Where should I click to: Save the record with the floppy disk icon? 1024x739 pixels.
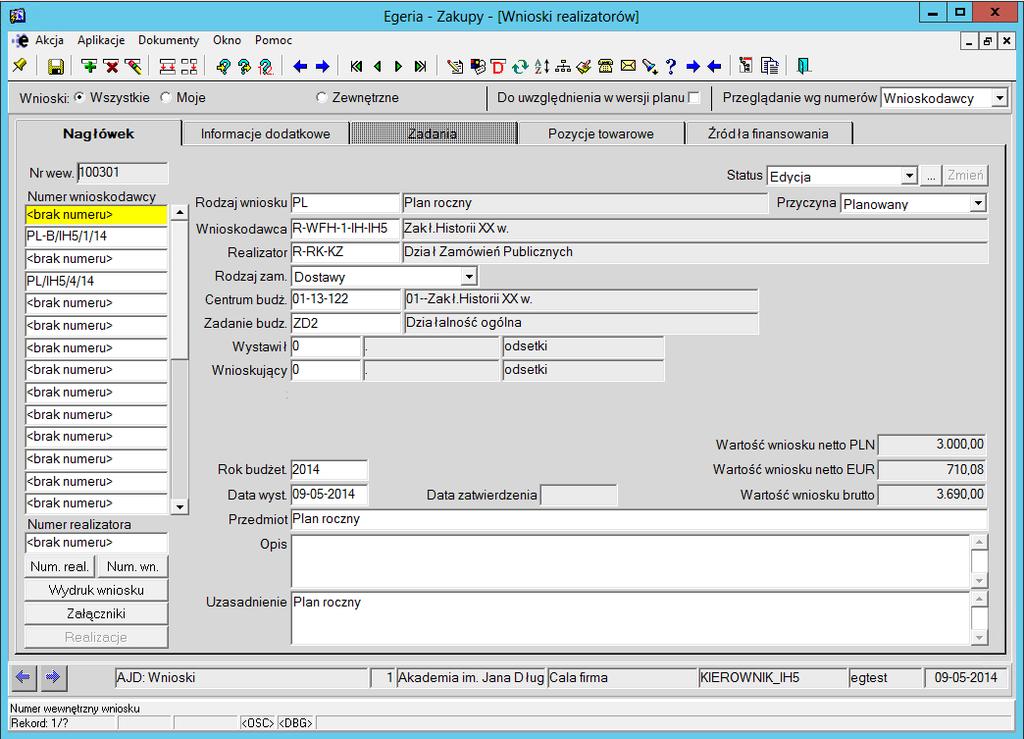pos(56,66)
